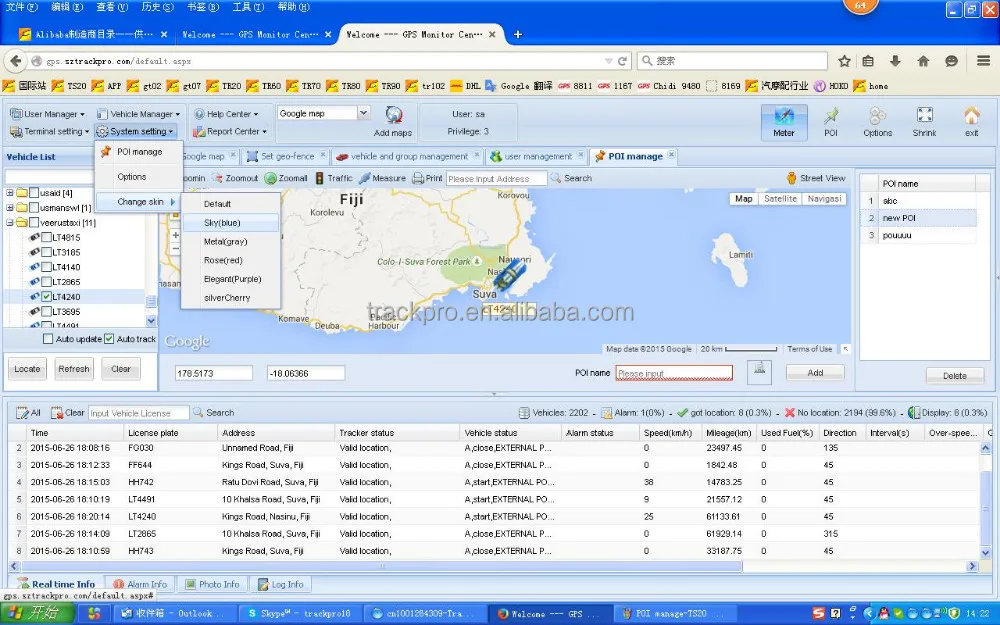This screenshot has width=1000, height=625.
Task: Click the POI name input field
Action: click(x=674, y=373)
